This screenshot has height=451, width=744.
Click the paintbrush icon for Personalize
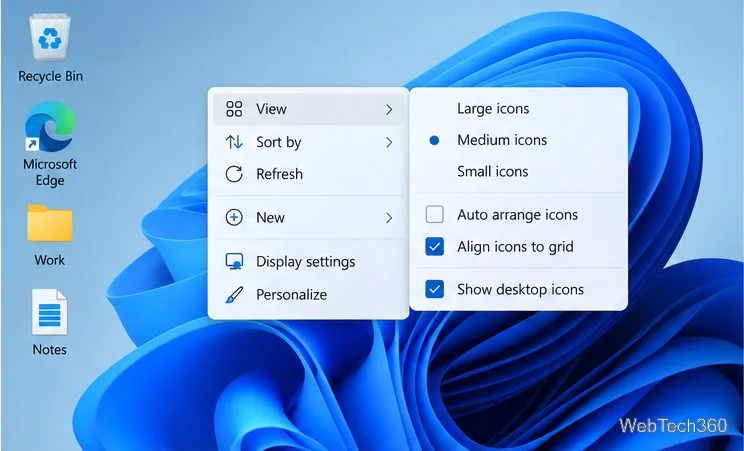pos(234,294)
